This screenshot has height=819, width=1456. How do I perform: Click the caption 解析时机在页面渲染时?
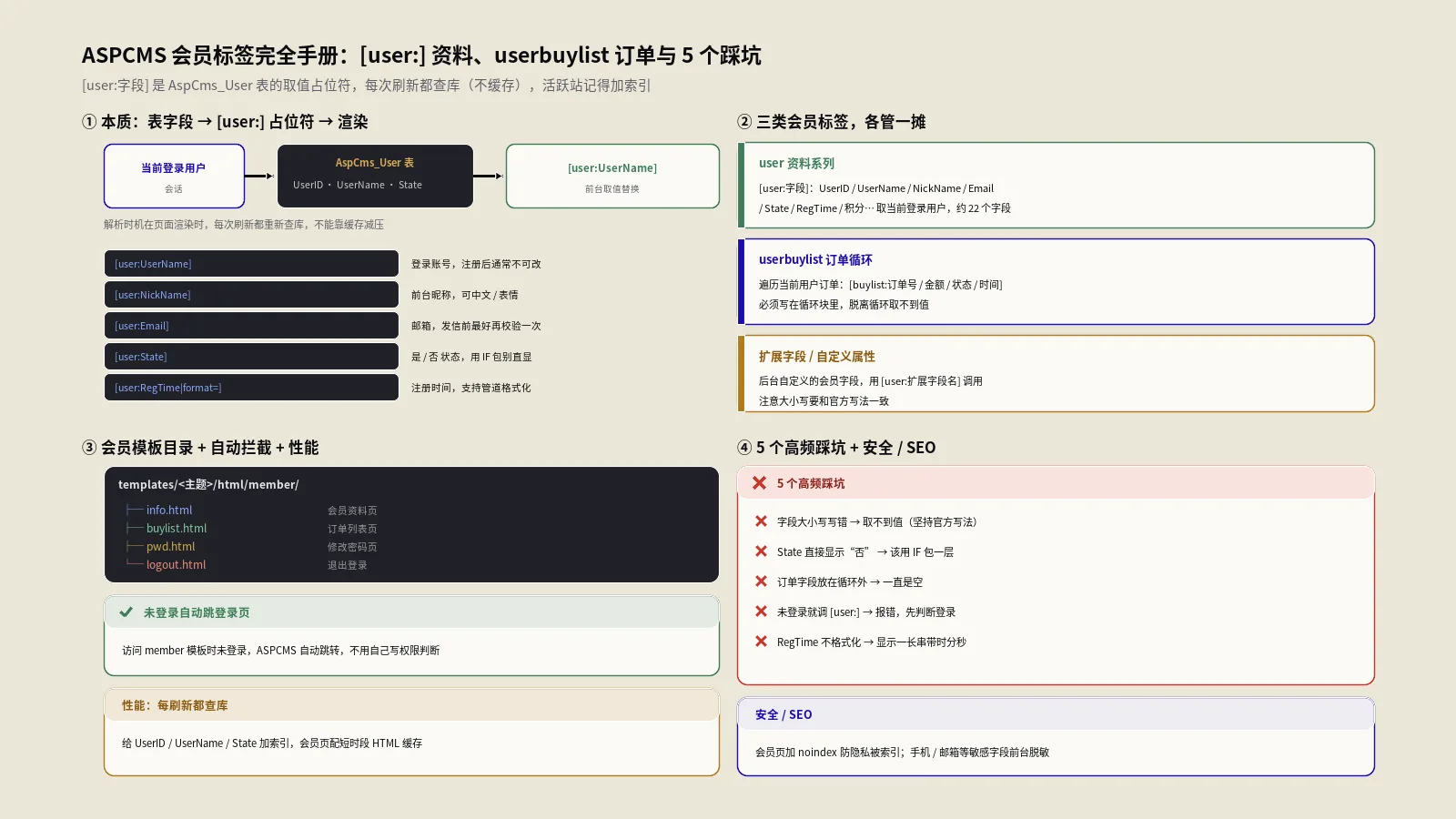[x=244, y=225]
